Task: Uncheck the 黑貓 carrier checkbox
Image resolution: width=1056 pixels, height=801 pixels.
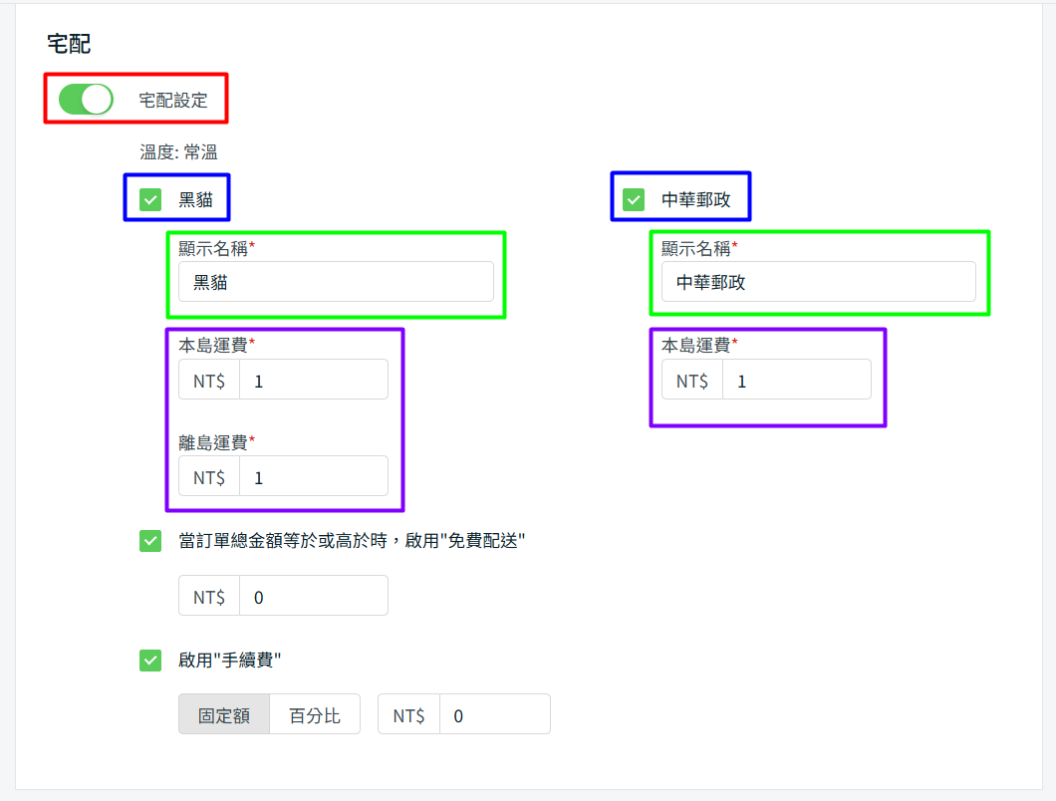Action: click(x=151, y=200)
